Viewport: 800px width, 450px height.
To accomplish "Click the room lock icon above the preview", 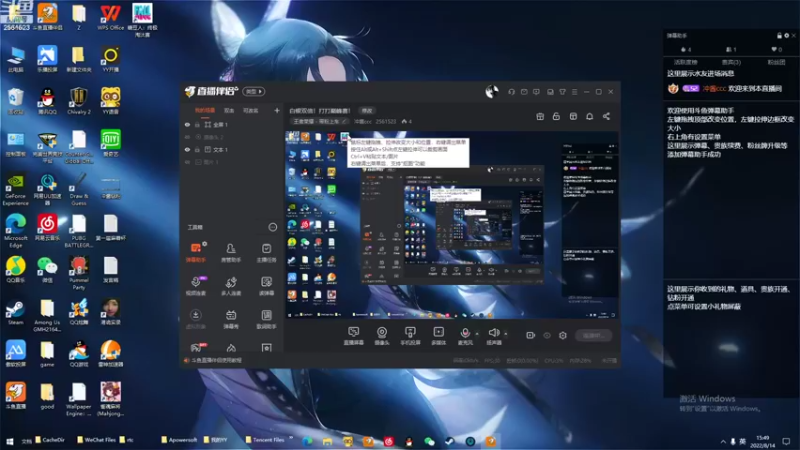I will tap(556, 116).
